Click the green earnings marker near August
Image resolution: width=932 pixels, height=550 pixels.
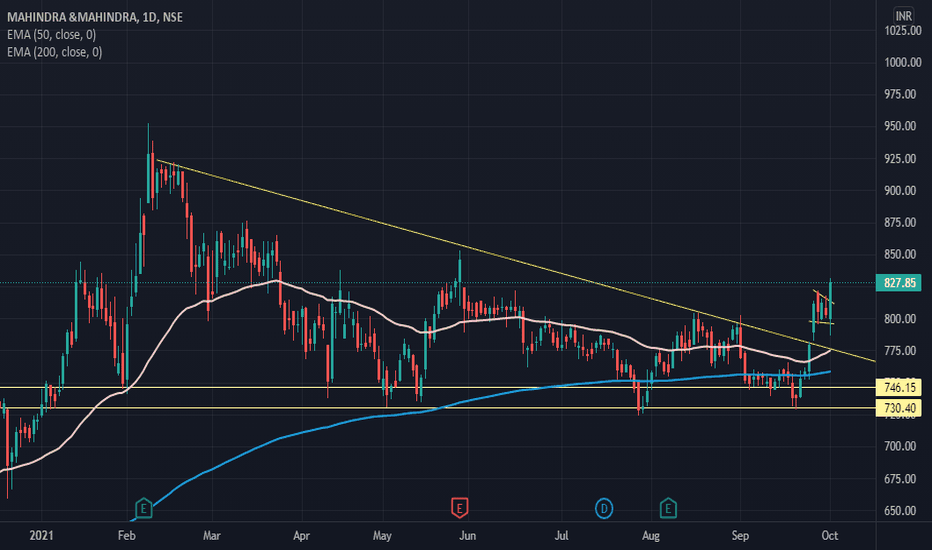[668, 508]
